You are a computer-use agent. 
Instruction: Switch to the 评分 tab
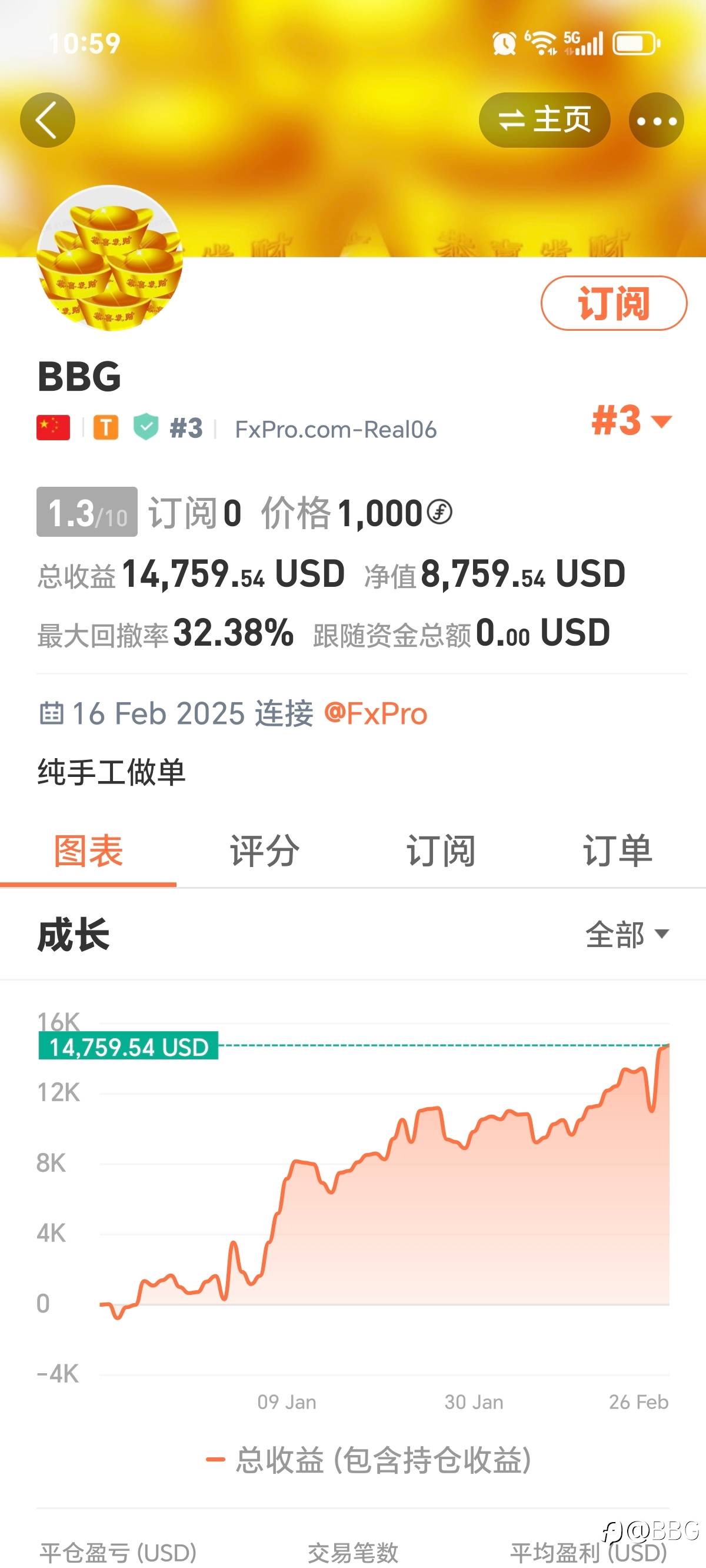click(x=264, y=851)
